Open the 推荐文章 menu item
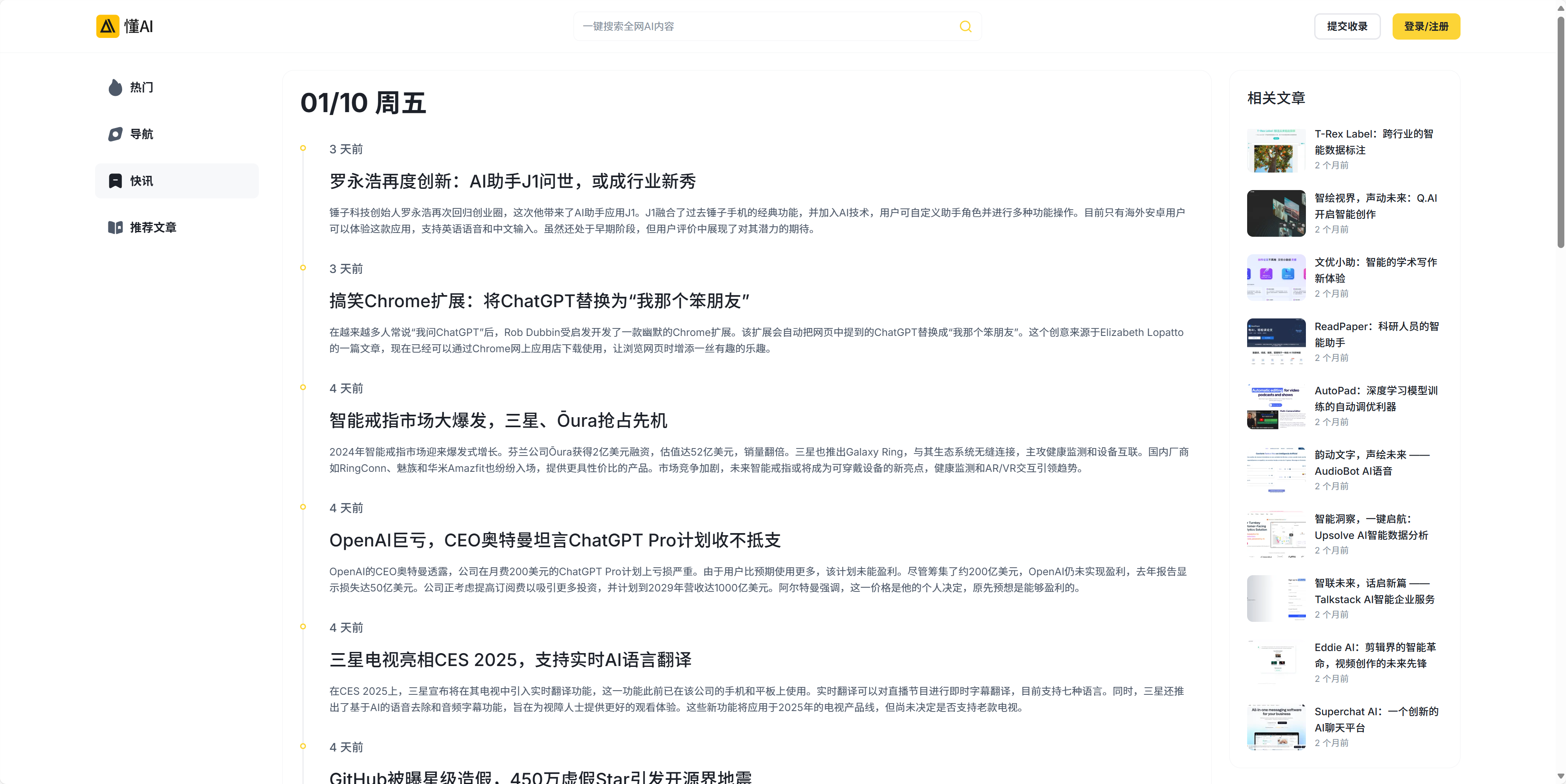Viewport: 1566px width, 784px height. pyautogui.click(x=153, y=227)
